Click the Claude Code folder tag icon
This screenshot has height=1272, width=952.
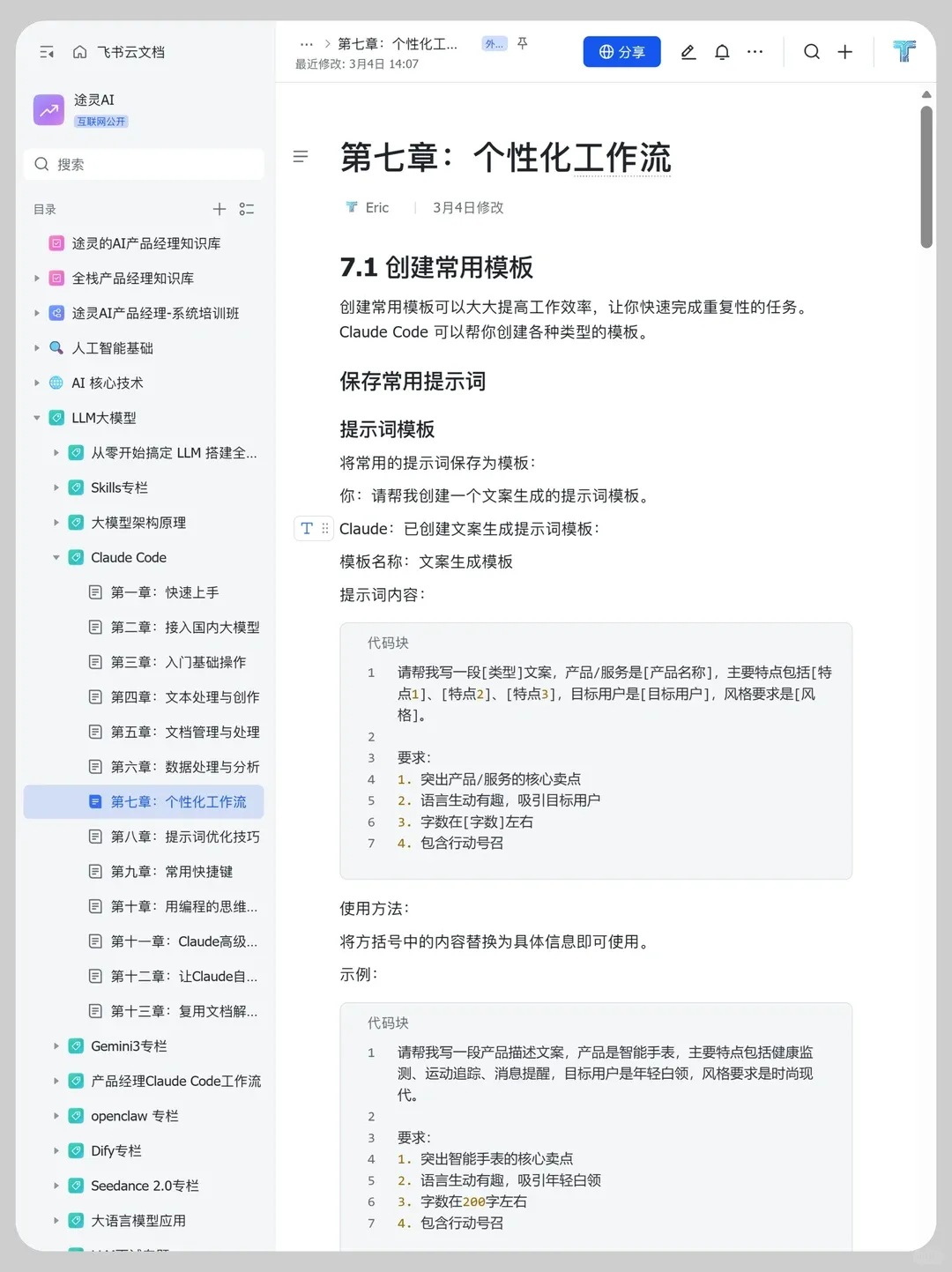coord(76,557)
